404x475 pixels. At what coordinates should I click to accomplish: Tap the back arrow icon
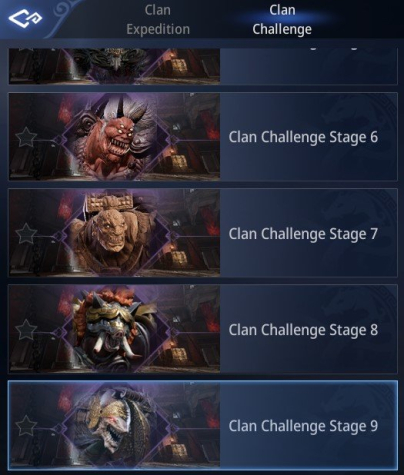[x=25, y=18]
